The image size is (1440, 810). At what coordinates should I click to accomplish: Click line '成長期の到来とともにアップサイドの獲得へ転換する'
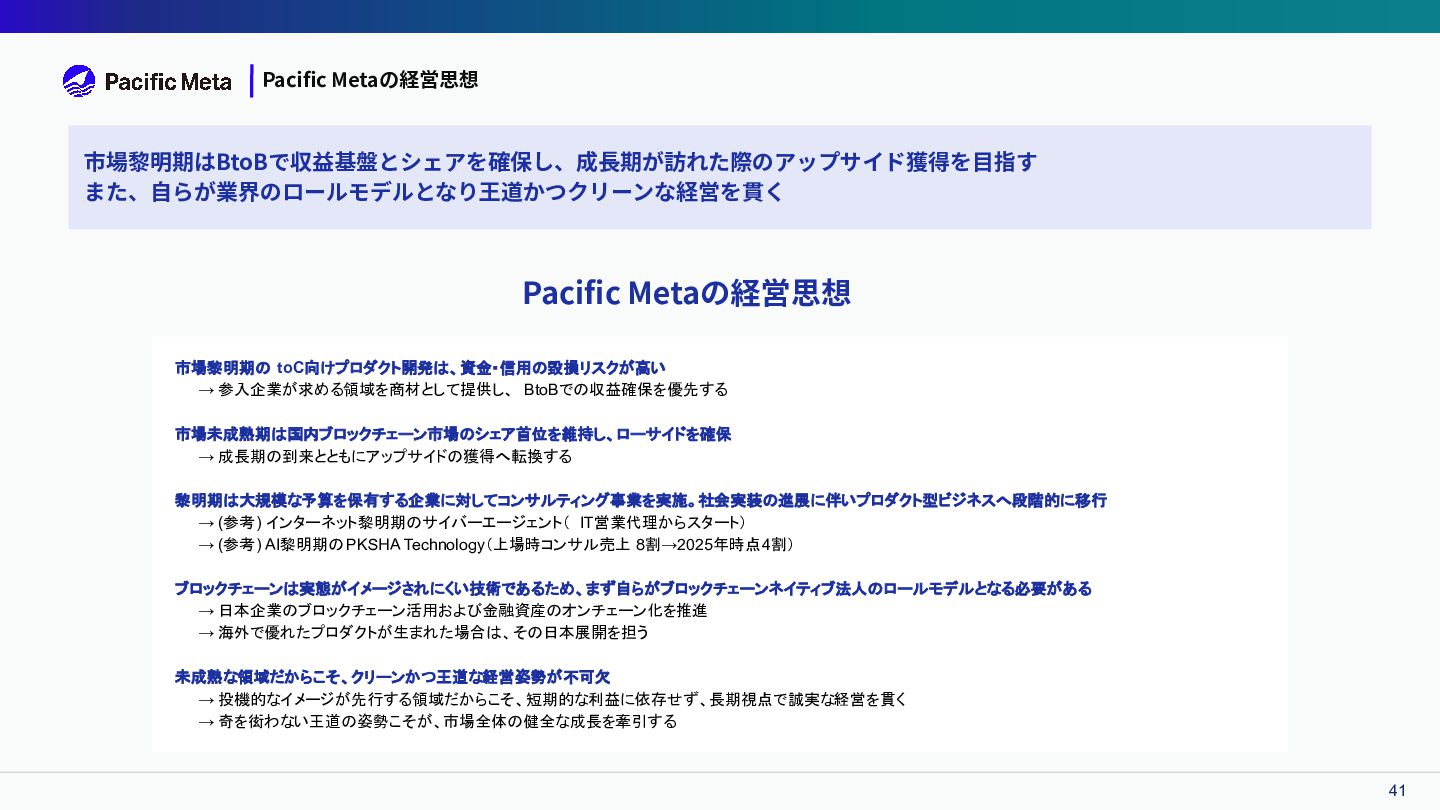(x=385, y=457)
